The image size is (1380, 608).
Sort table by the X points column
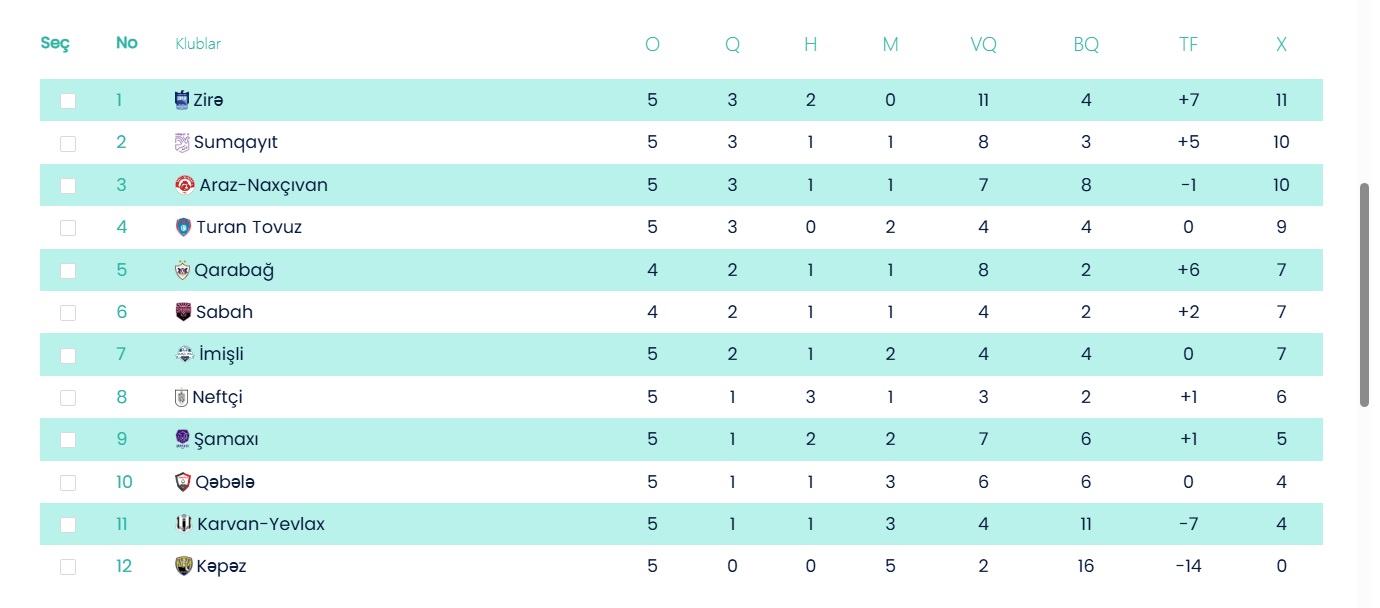(1281, 44)
